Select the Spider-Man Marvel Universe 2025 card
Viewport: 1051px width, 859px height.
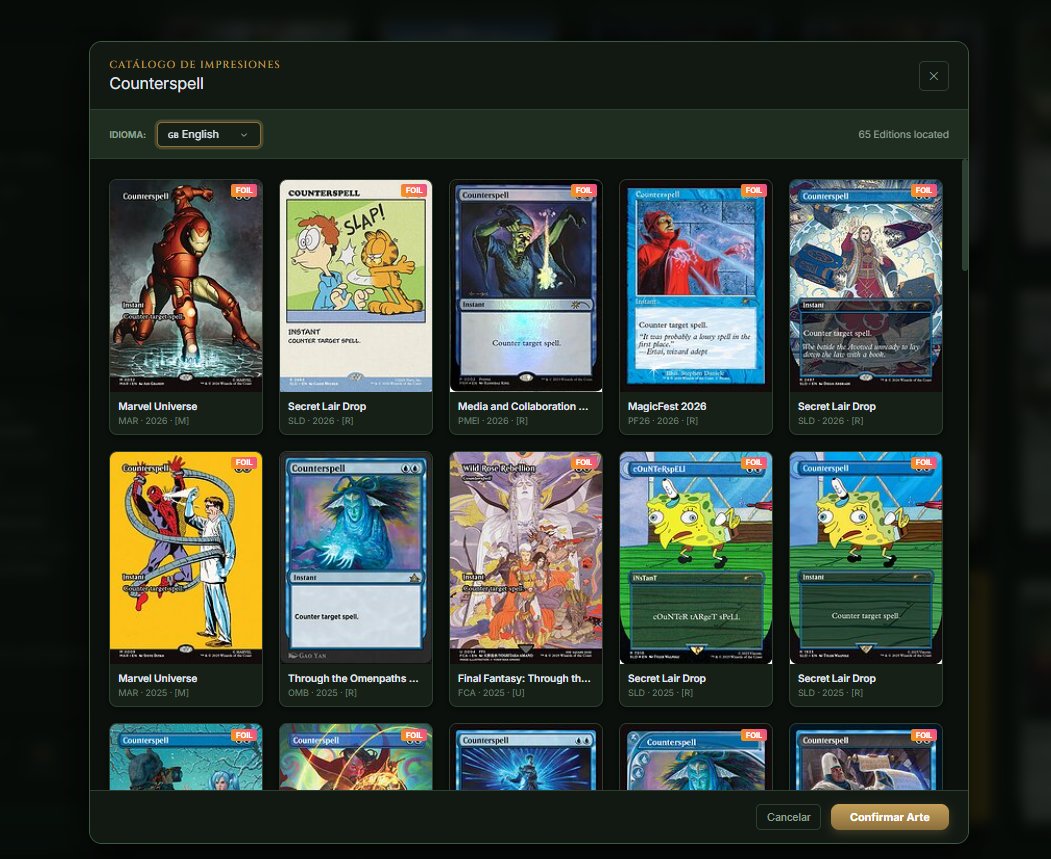tap(186, 579)
